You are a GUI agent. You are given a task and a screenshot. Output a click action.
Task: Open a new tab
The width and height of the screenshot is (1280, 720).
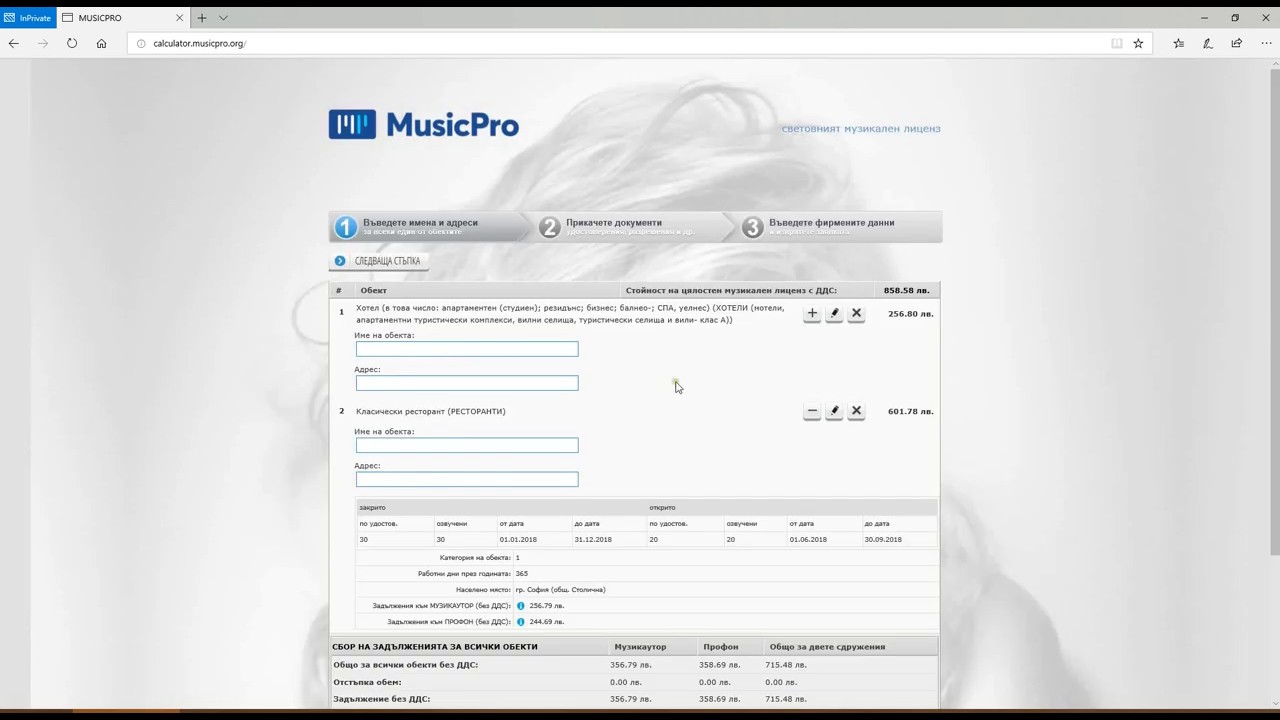click(x=202, y=18)
